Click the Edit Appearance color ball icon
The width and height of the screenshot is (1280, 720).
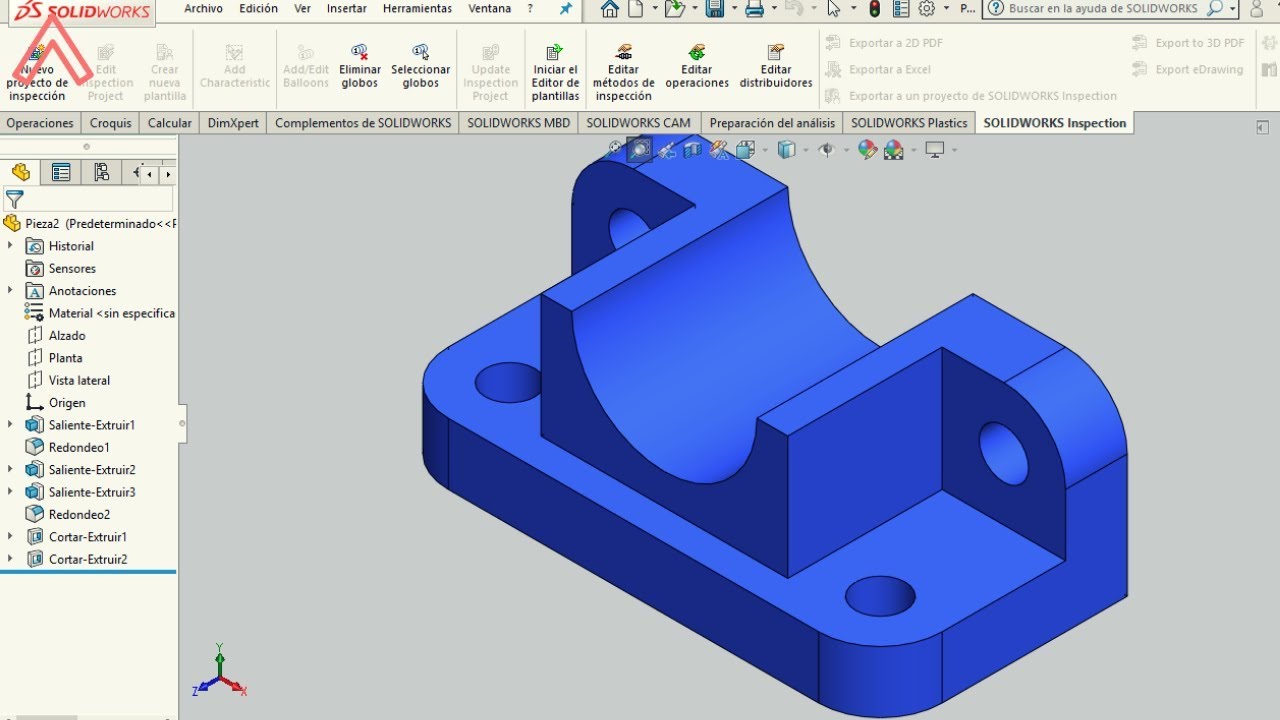867,150
